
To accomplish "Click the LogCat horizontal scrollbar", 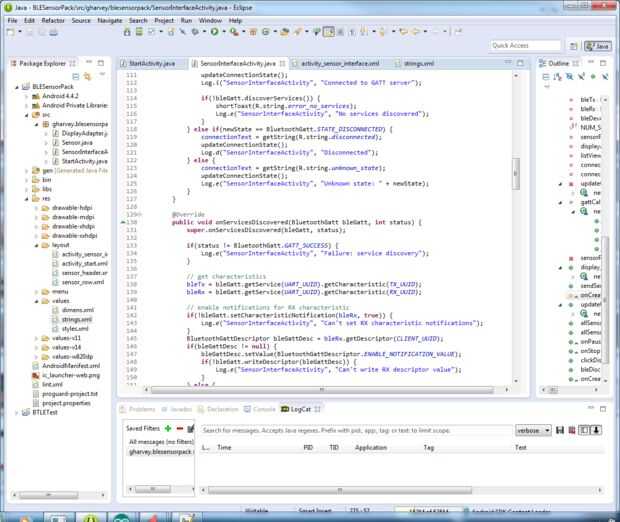I will pyautogui.click(x=340, y=490).
